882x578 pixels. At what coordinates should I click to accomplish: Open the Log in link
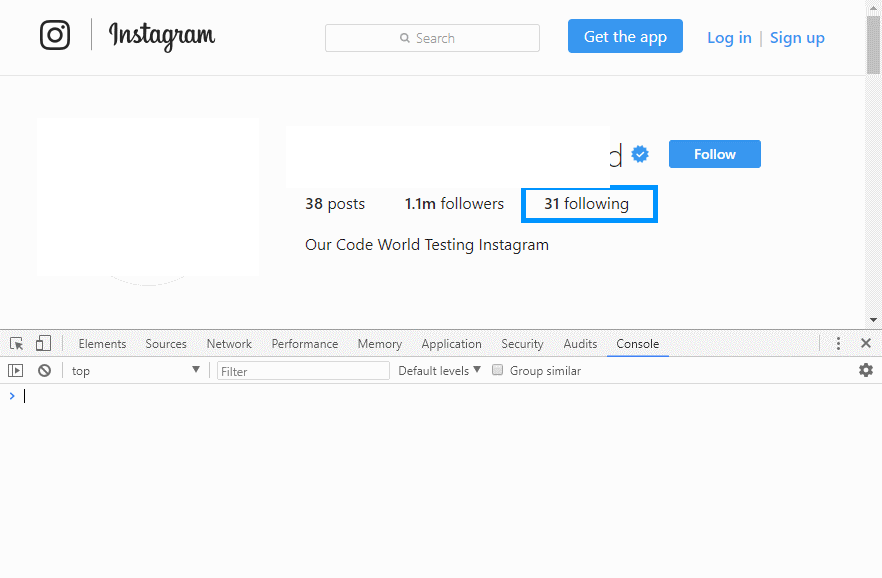(x=729, y=38)
